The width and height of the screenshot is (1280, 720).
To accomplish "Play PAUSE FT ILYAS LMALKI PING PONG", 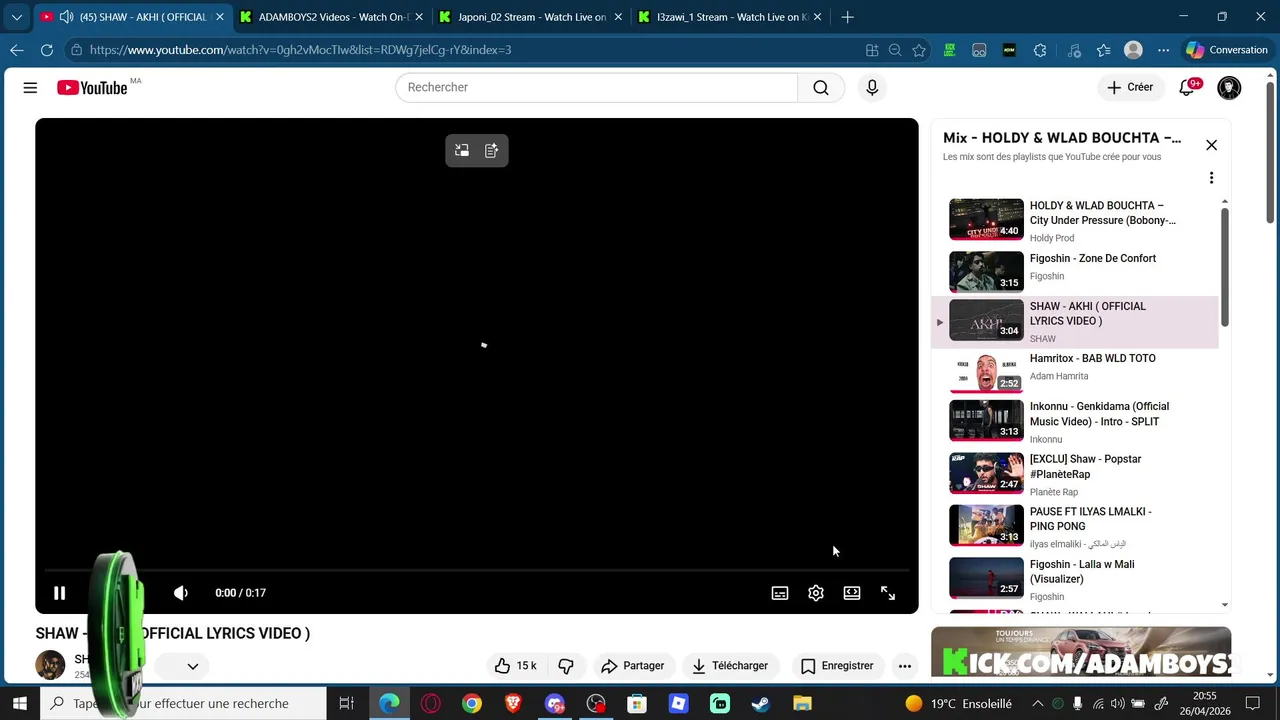I will point(1076,526).
